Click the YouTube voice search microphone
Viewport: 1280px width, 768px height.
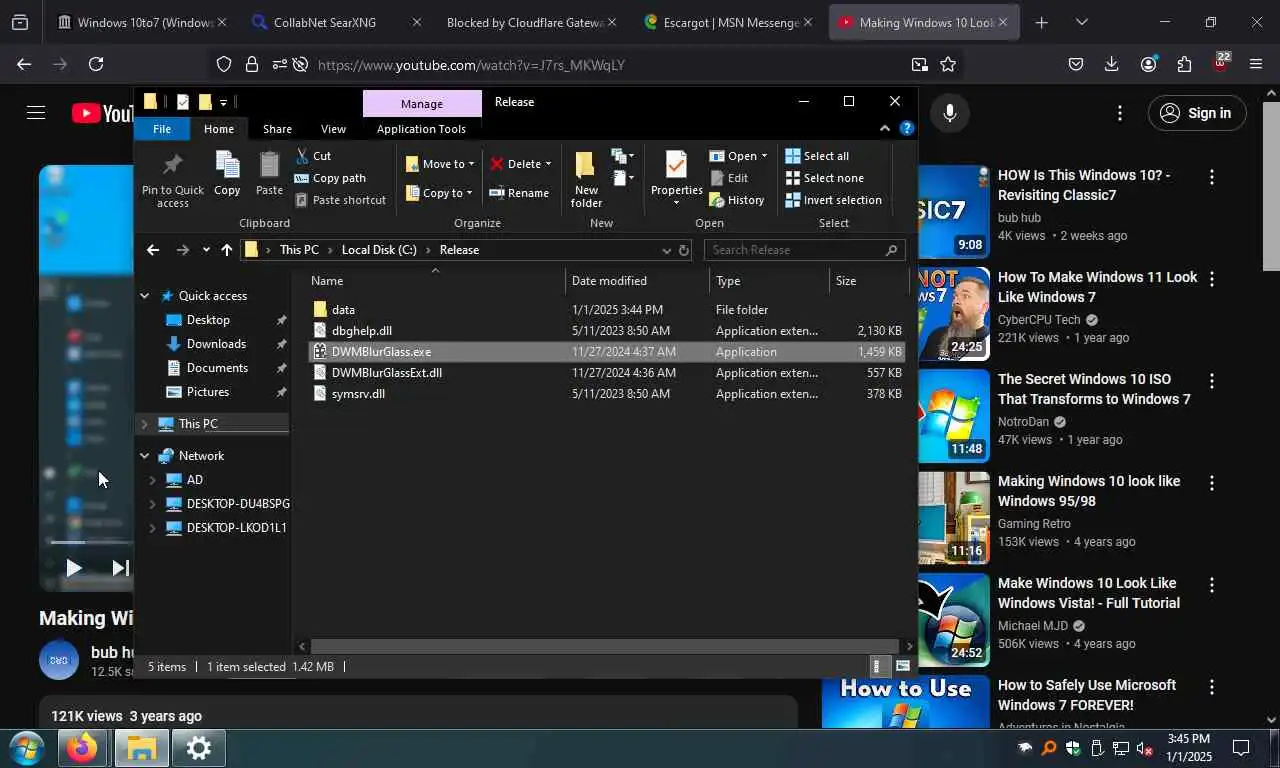point(950,113)
